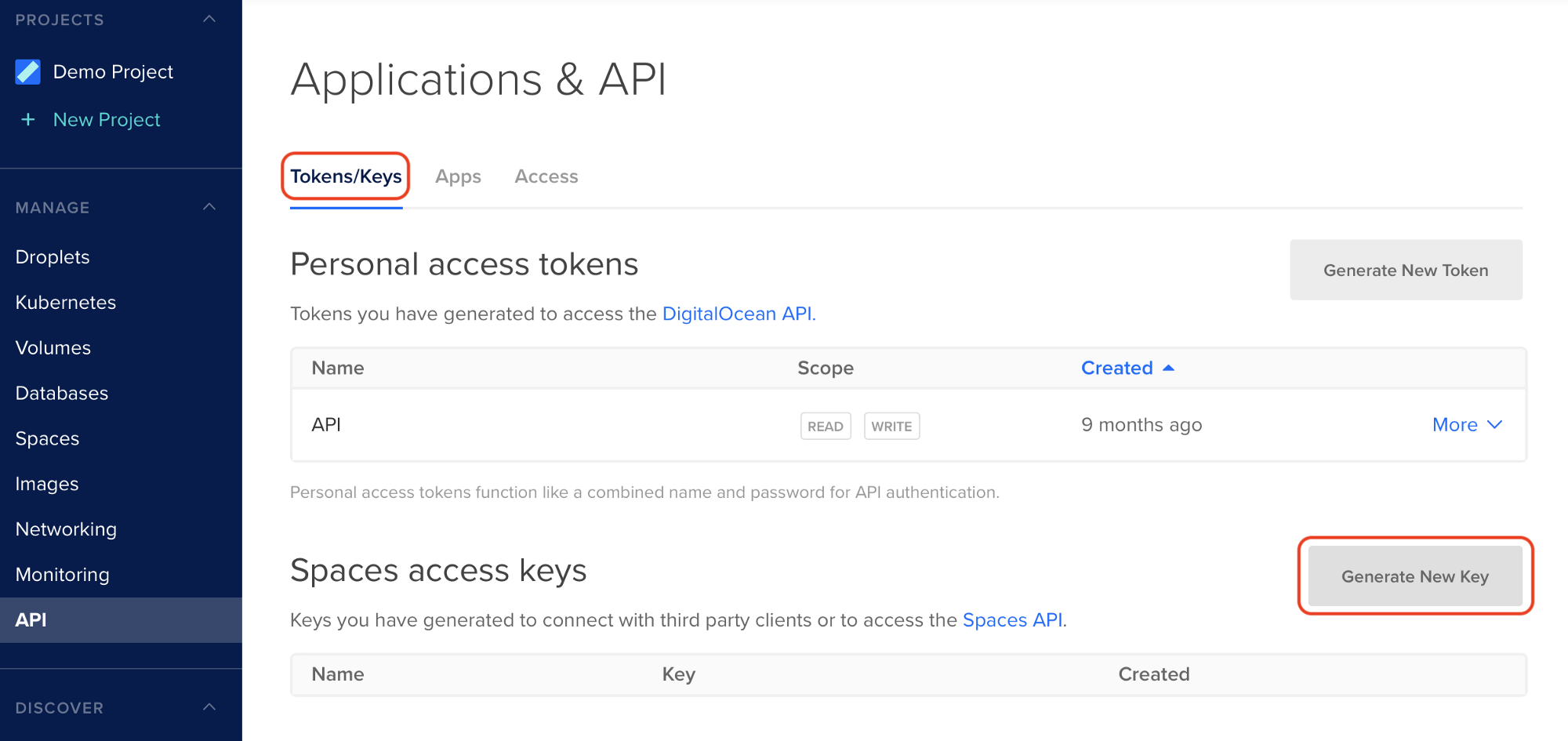Switch to the Apps tab

point(458,176)
